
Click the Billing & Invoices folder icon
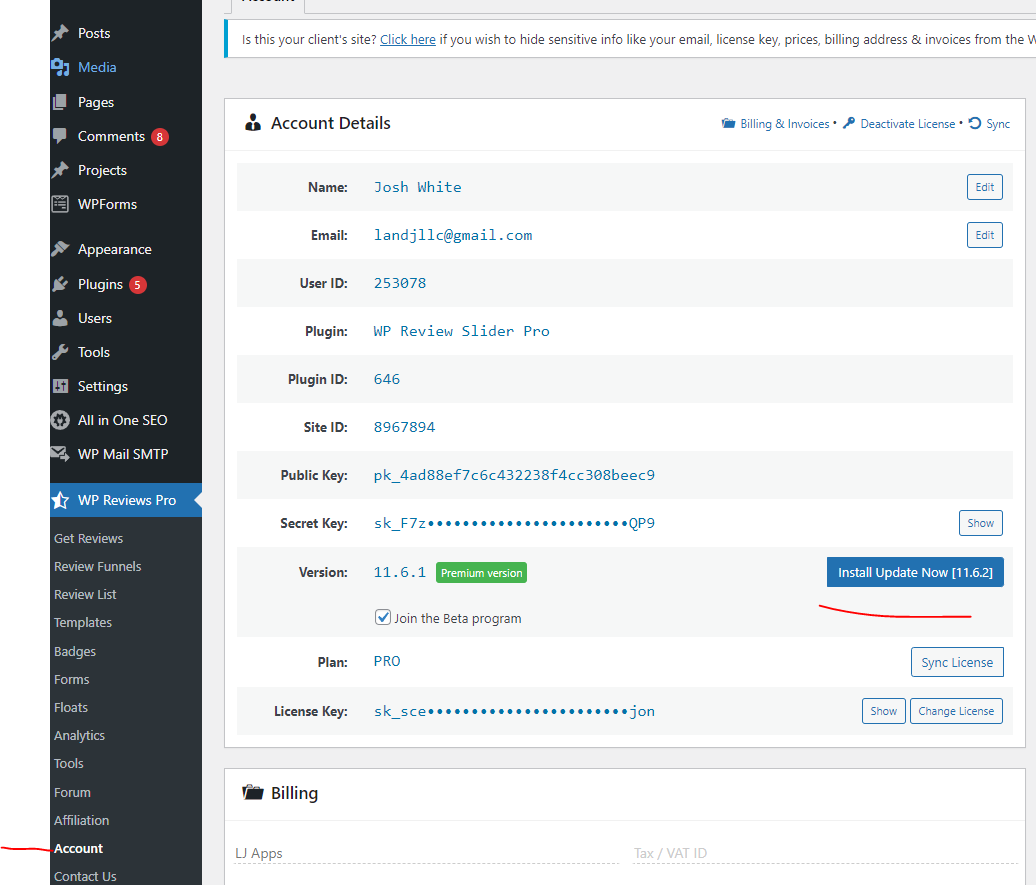728,124
